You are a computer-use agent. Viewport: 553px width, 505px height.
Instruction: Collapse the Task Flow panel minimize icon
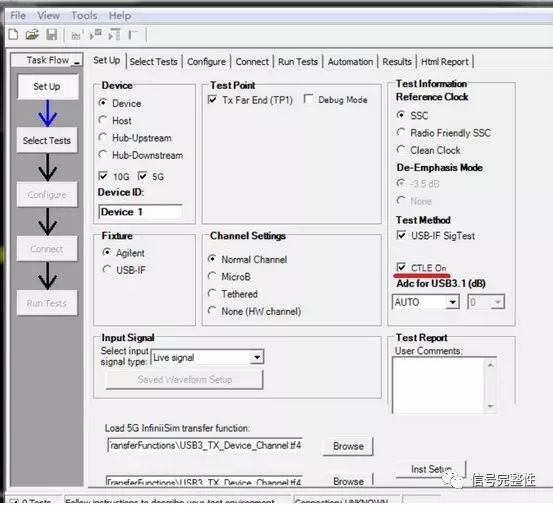tap(77, 62)
